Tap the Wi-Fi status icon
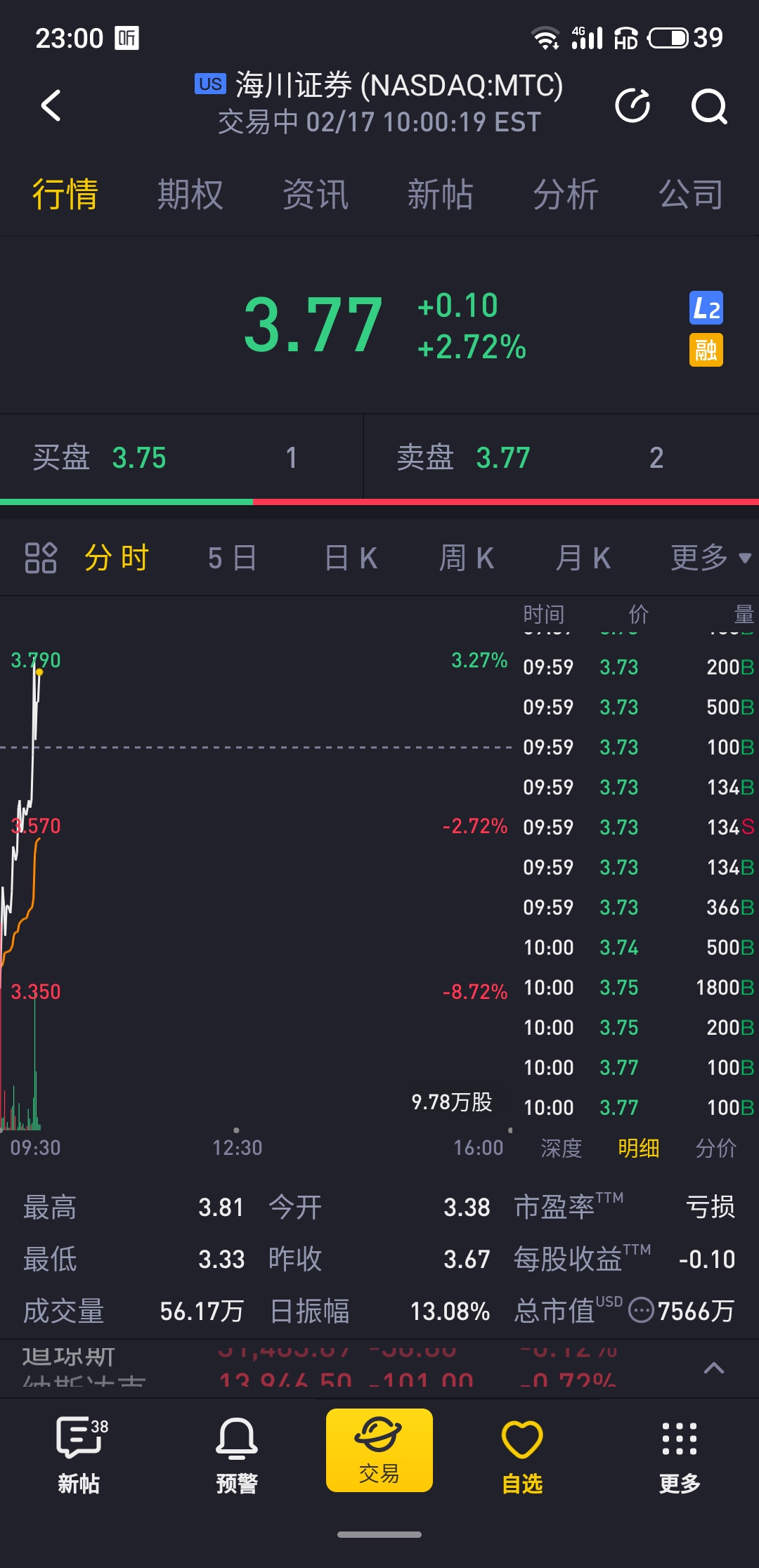Screen dimensions: 759x1568 545,38
